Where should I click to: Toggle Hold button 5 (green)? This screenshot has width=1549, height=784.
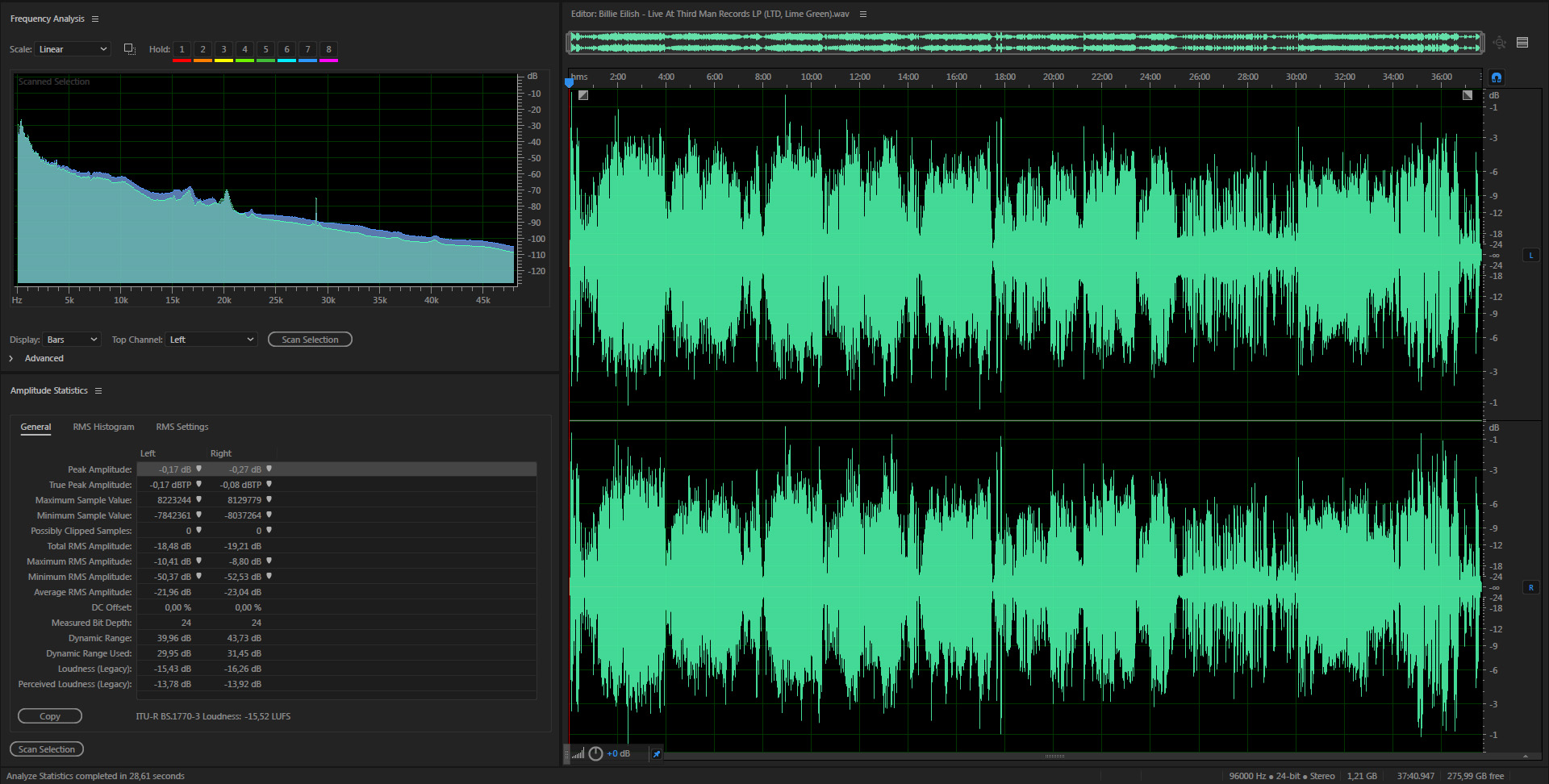point(265,50)
